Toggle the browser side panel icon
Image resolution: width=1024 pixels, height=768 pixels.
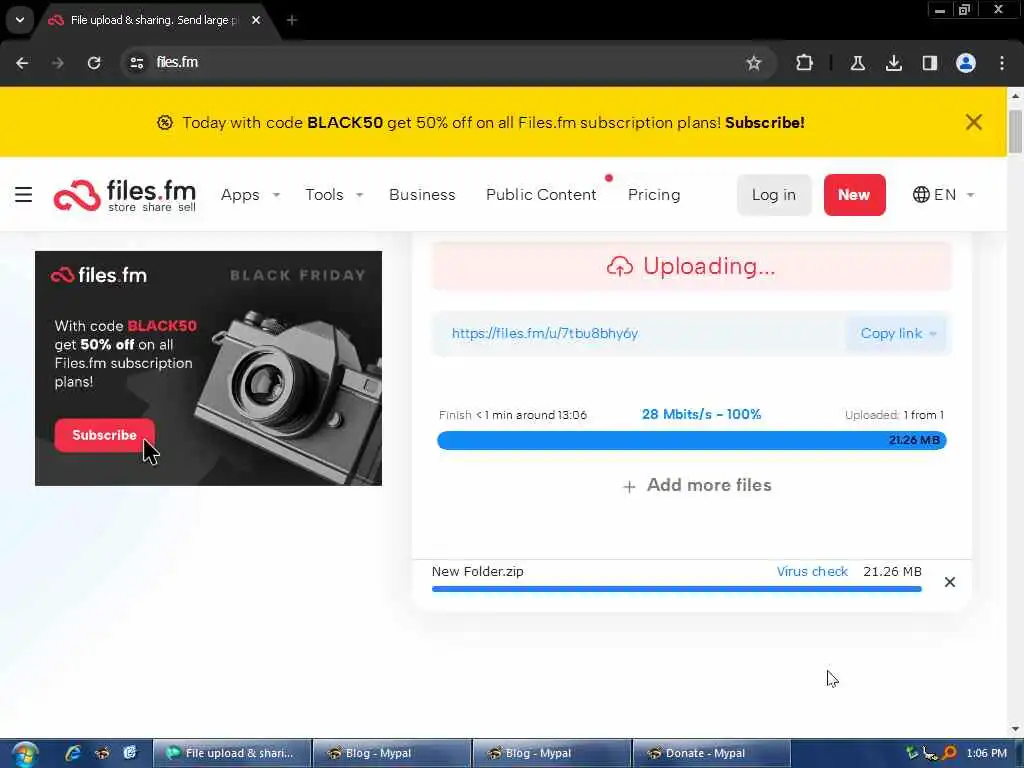(929, 63)
